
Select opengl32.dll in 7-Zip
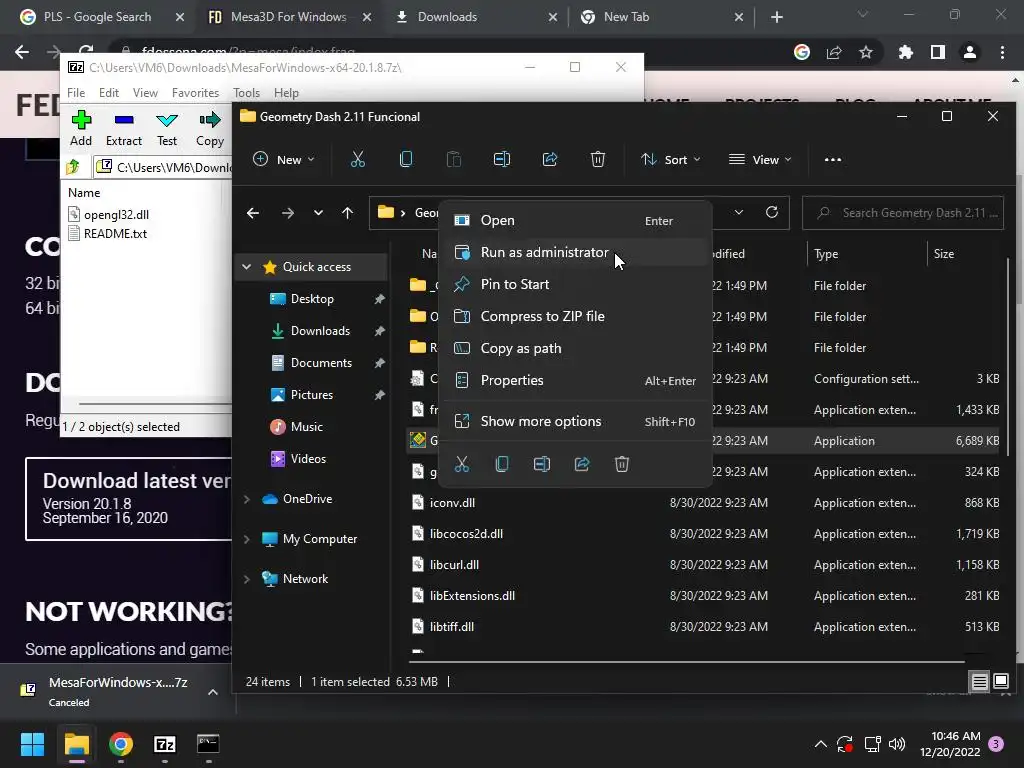[109, 214]
